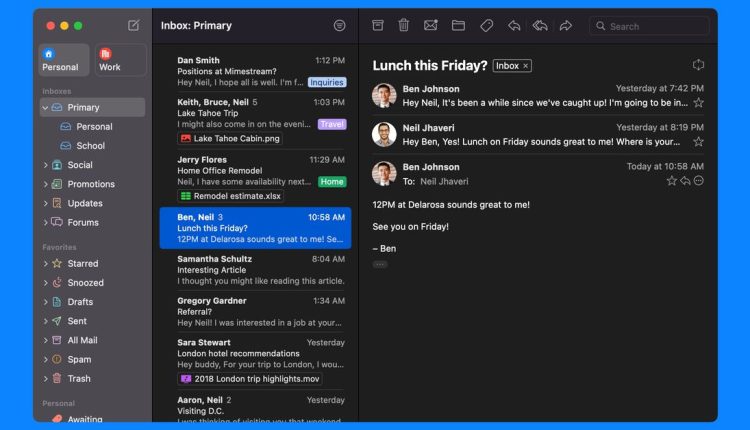Viewport: 750px width, 430px height.
Task: Open the label tag icon
Action: [486, 25]
